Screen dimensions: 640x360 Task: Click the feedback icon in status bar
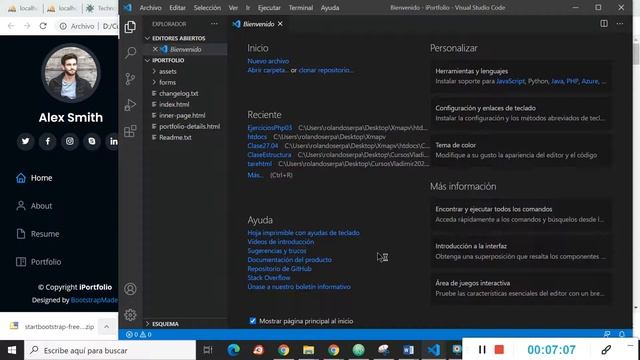[607, 334]
